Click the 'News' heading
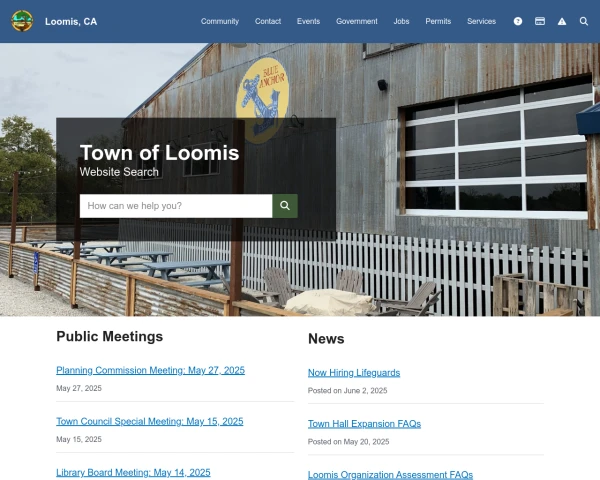 click(326, 339)
